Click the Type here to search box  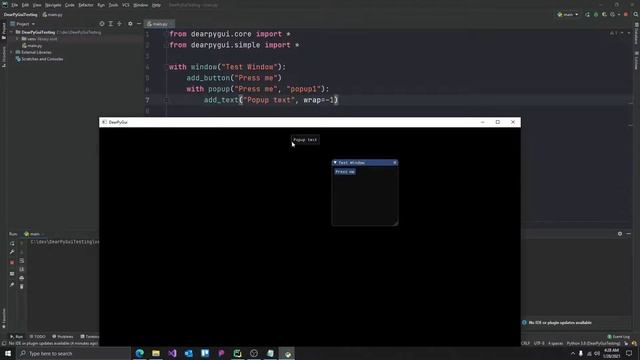pos(73,353)
